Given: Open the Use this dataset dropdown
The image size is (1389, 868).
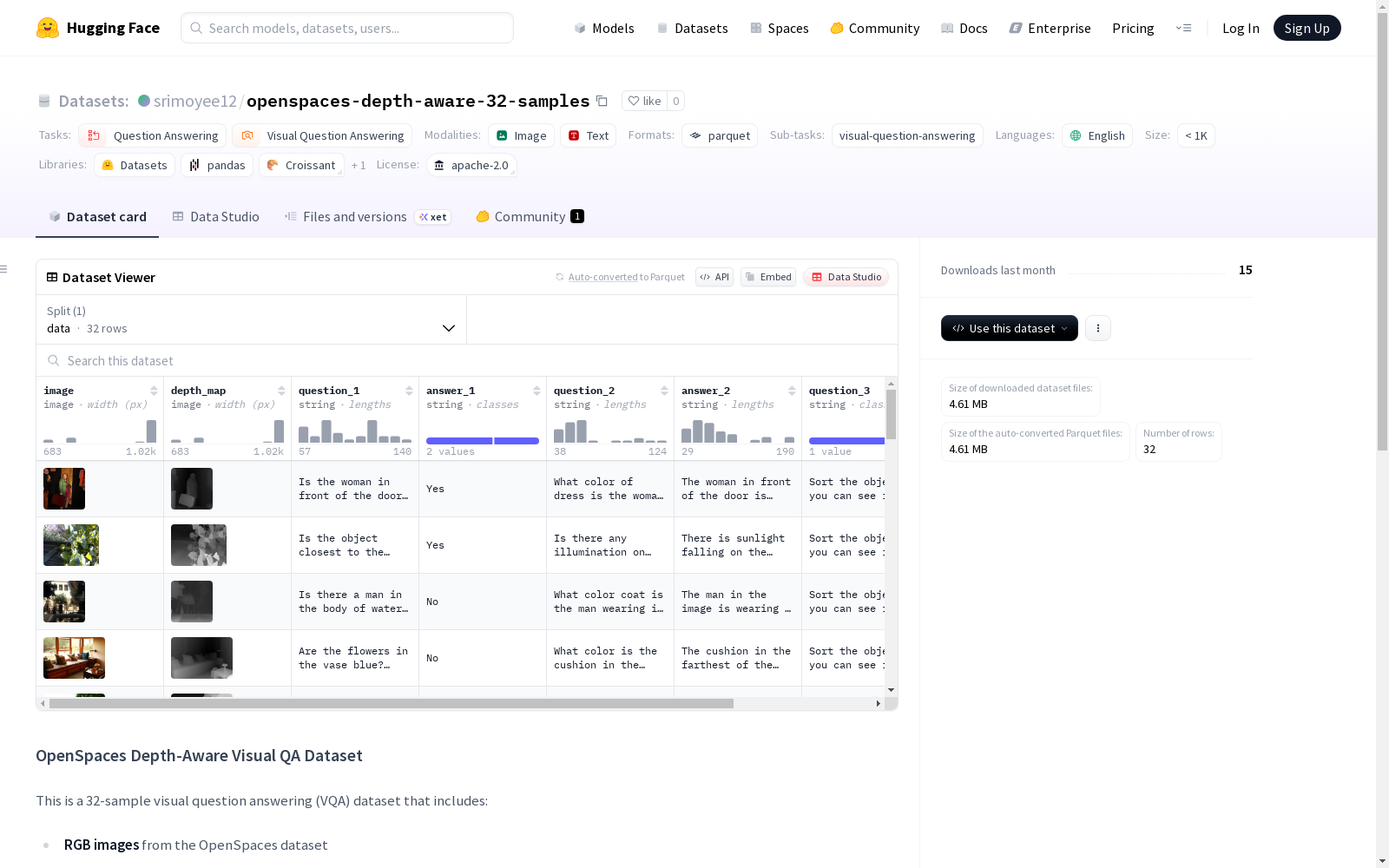Looking at the screenshot, I should tap(1010, 328).
